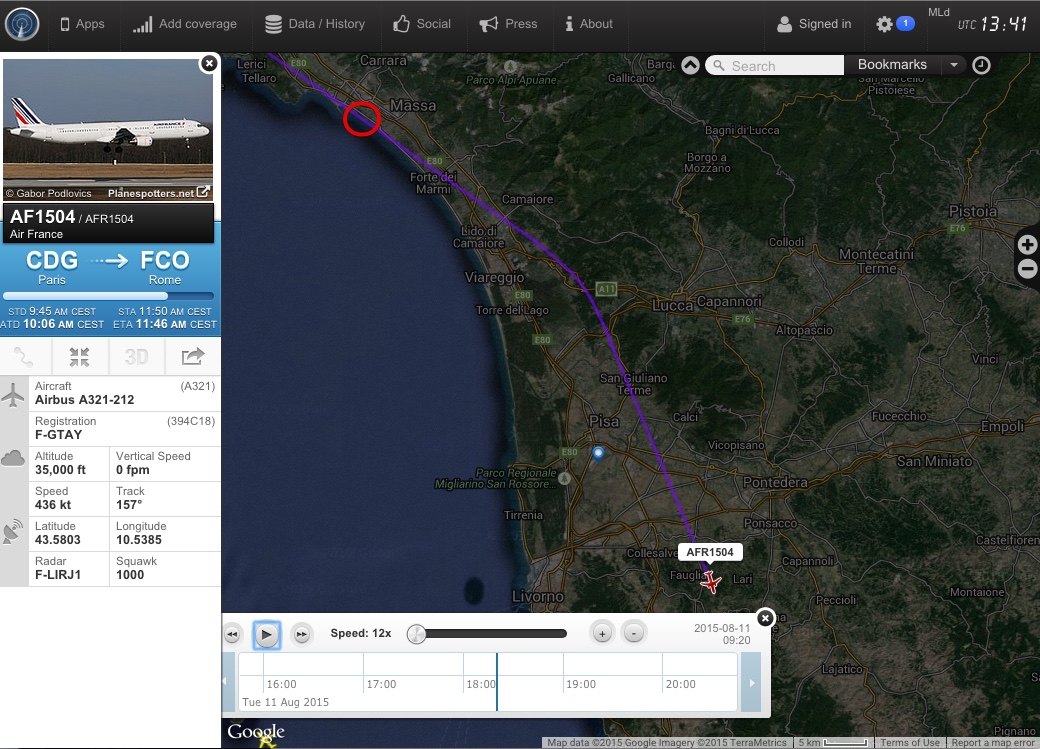
Task: Open the About menu
Action: (589, 24)
